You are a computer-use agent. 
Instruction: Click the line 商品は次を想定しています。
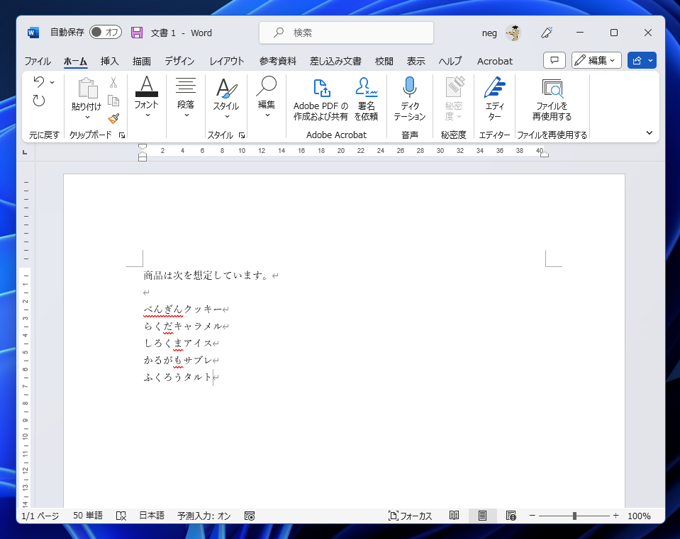click(206, 275)
